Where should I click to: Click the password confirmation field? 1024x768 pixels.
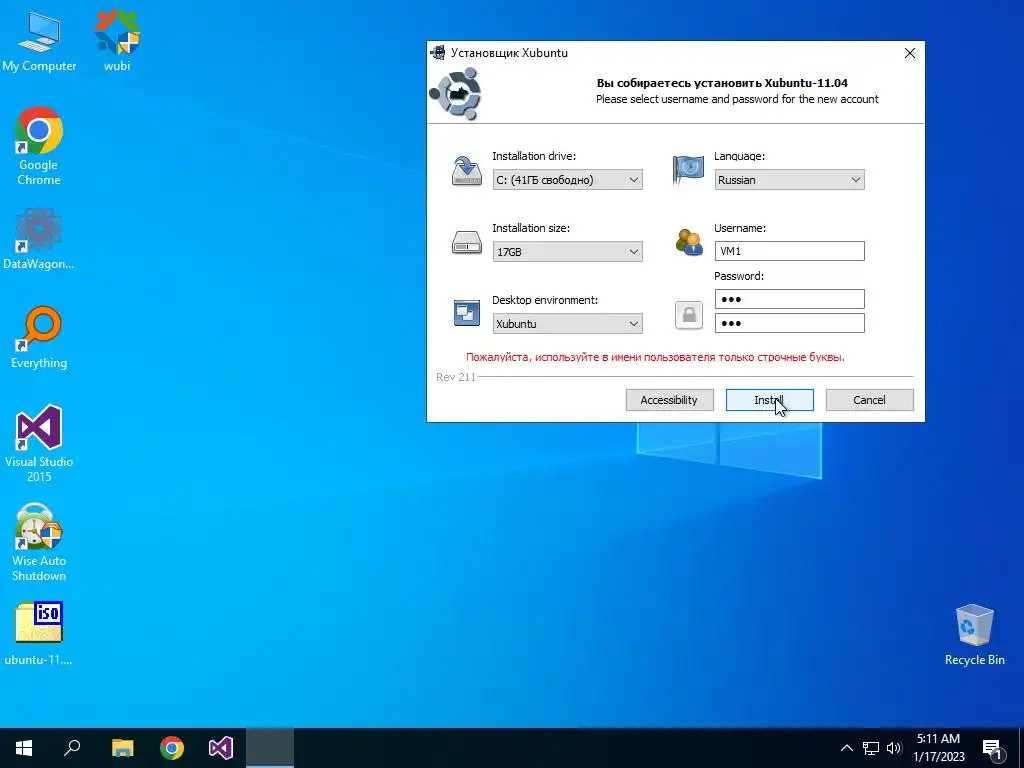coord(790,323)
